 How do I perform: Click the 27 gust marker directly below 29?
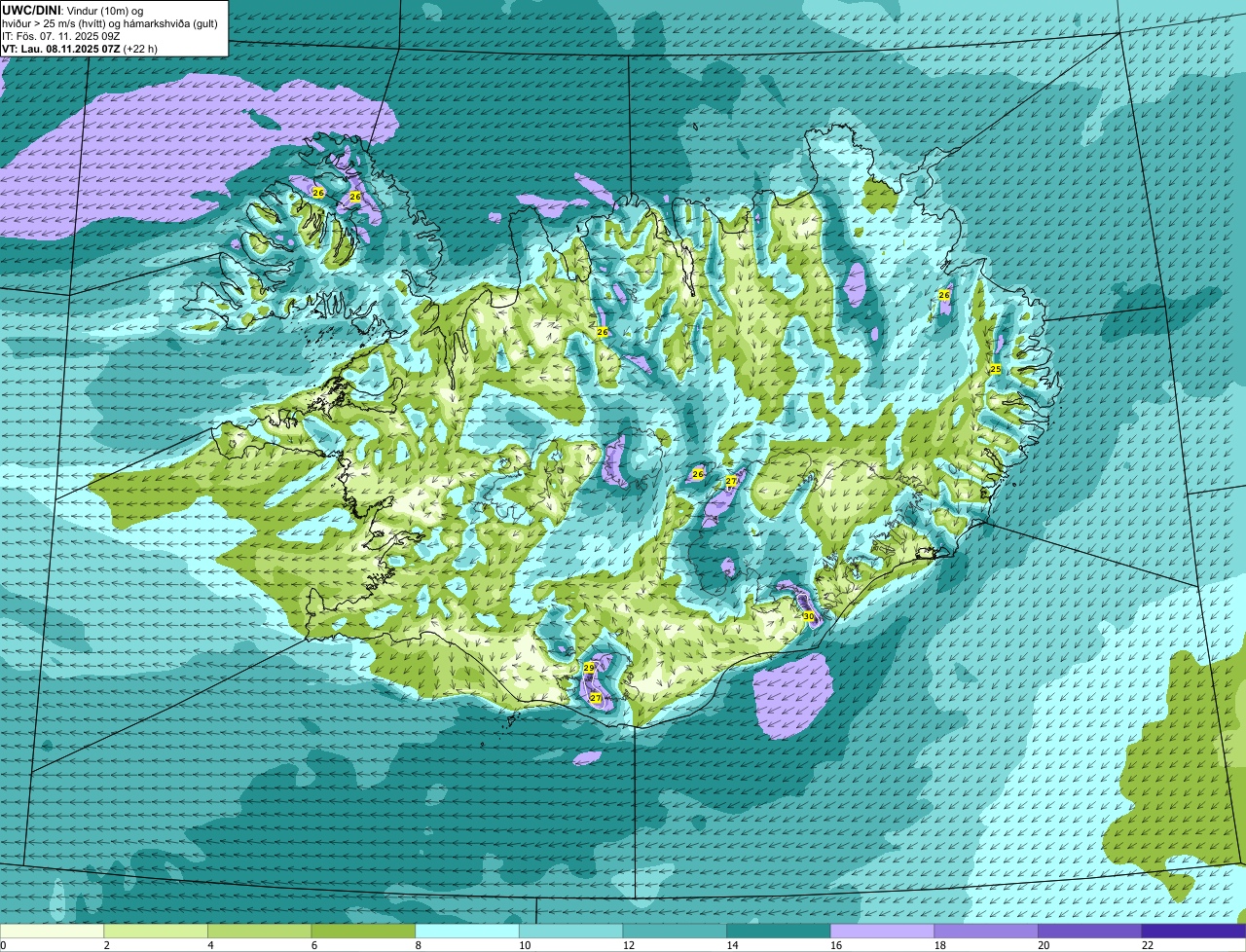(x=596, y=698)
